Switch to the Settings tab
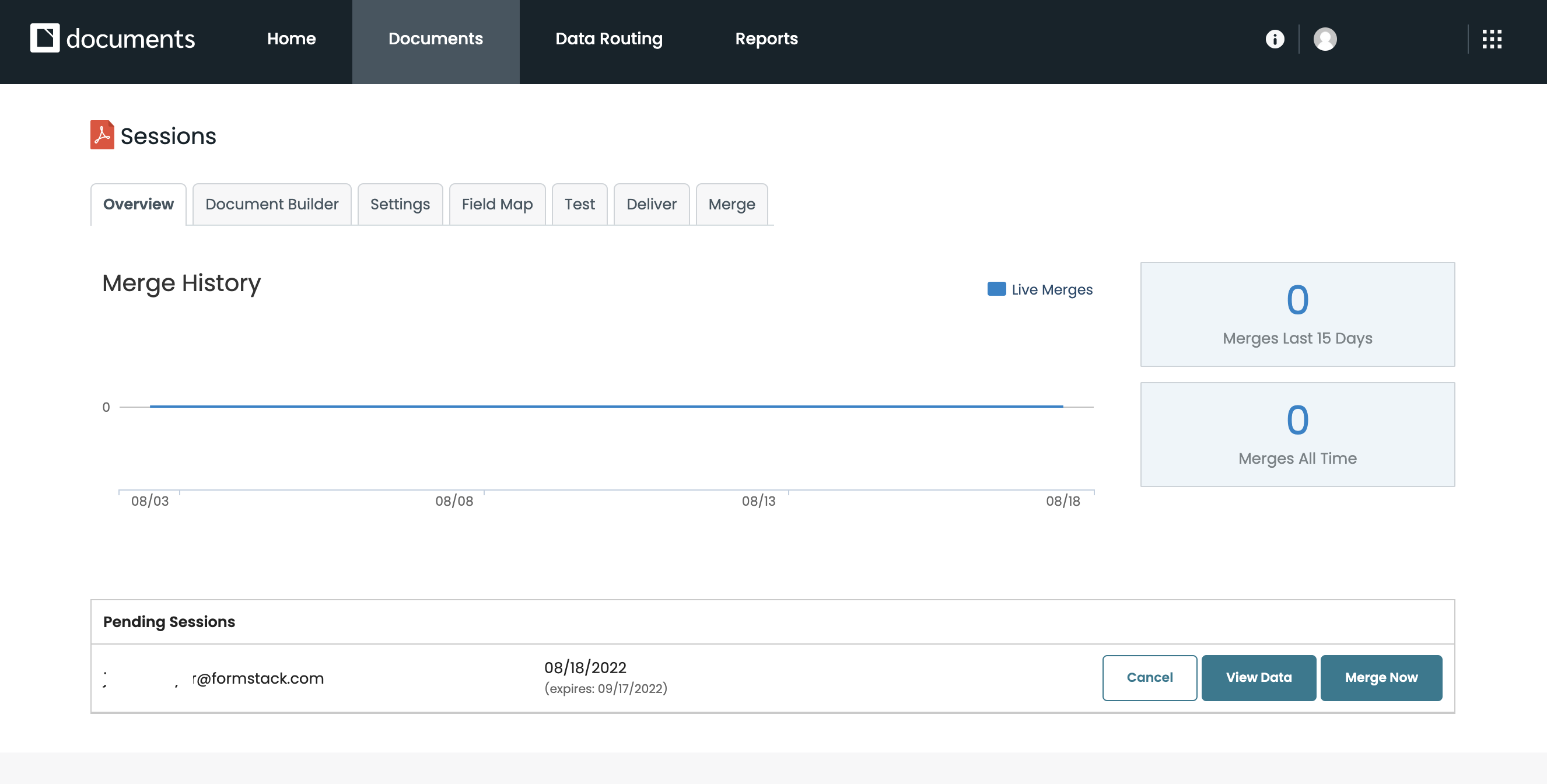 (x=400, y=204)
